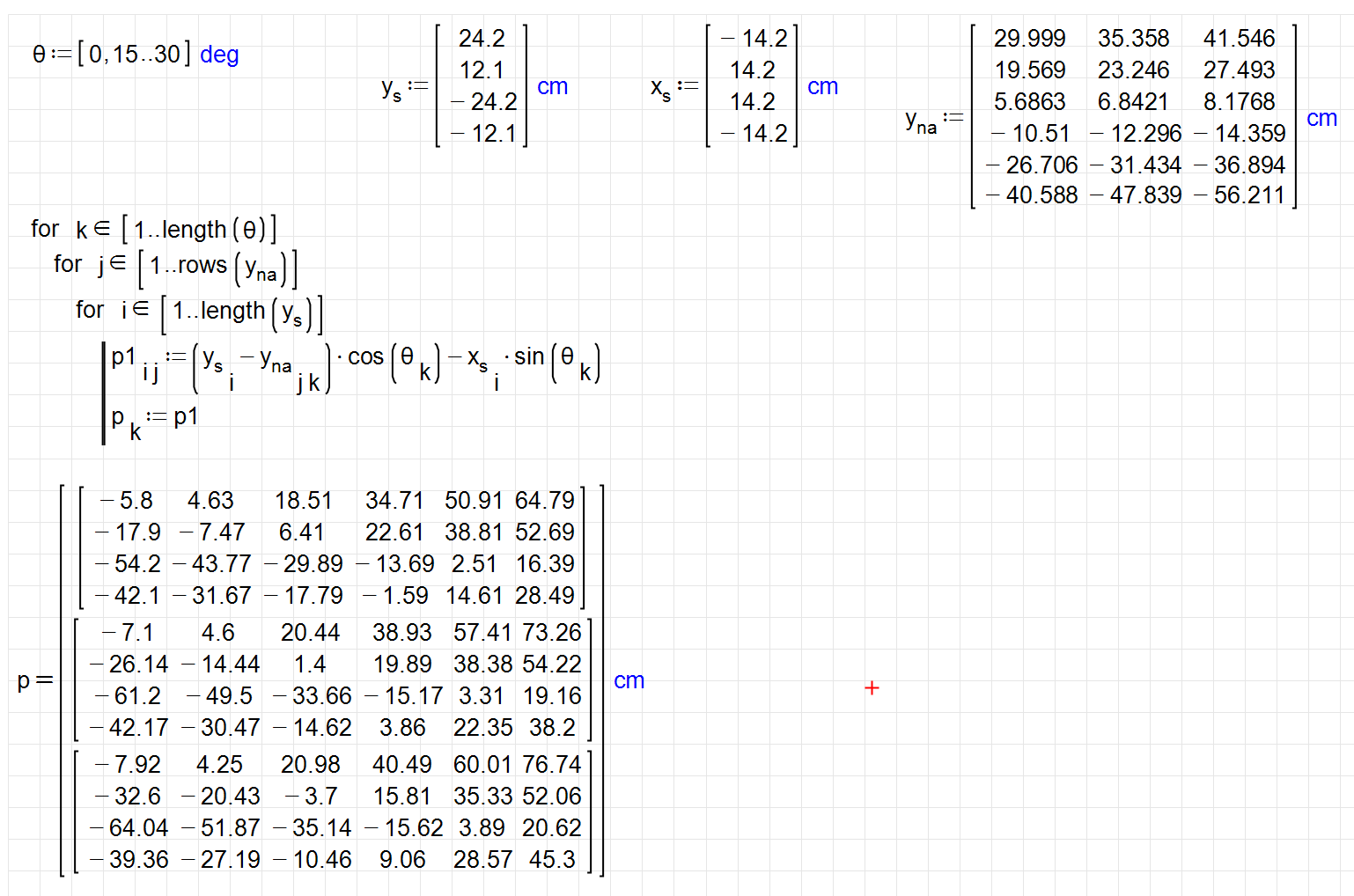Select the blue deg unit label
Viewport: 1354px width, 896px height.
[219, 55]
